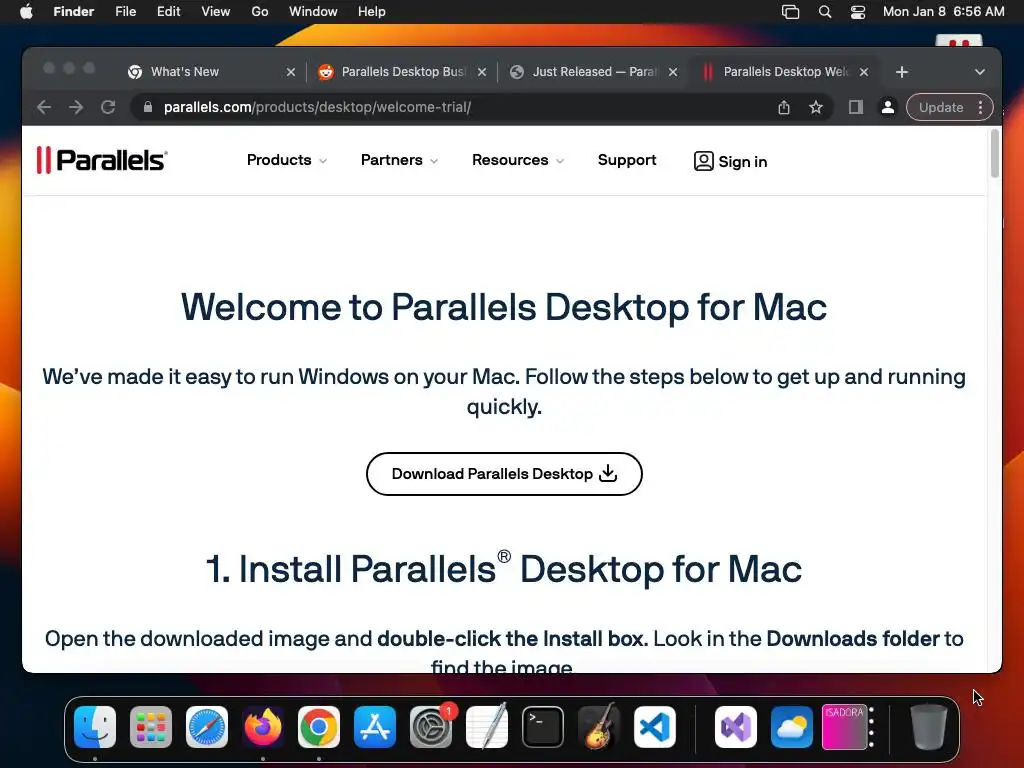Screen dimensions: 1024x768
Task: Open the Help menu
Action: (x=372, y=12)
